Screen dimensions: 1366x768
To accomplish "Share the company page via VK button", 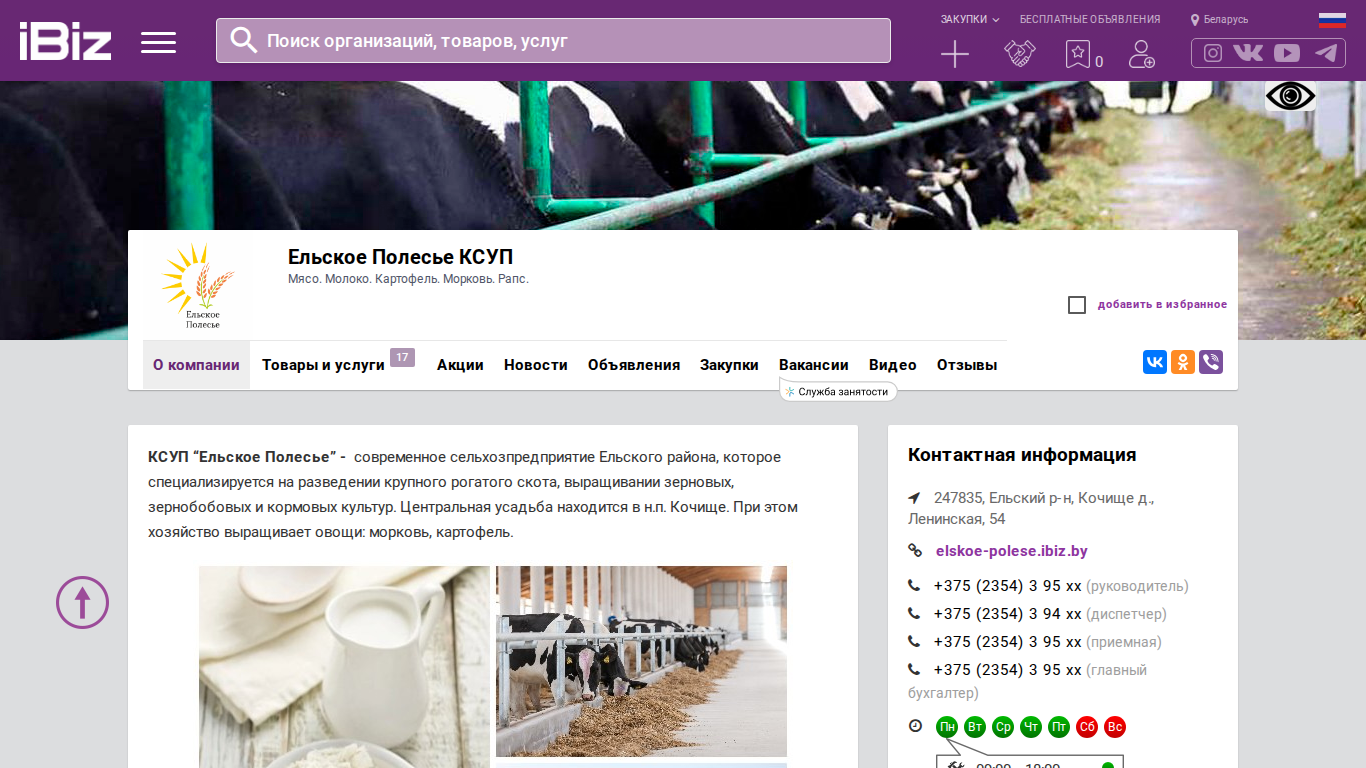I will 1155,362.
